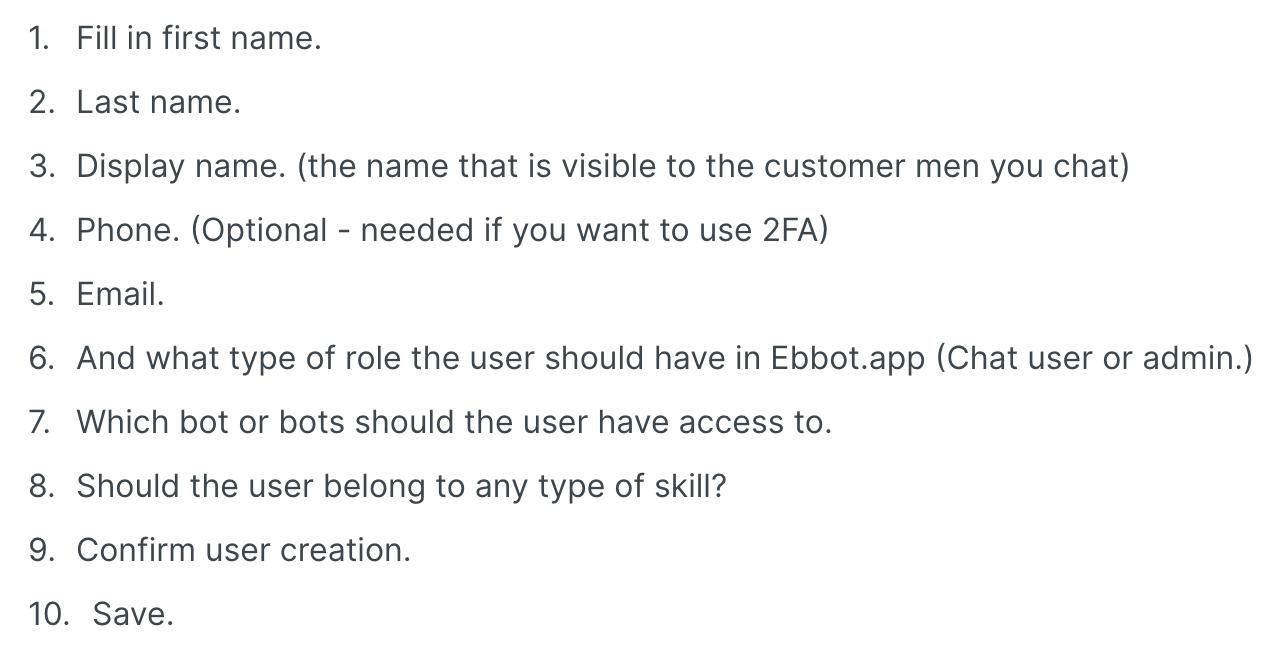Screen dimensions: 1282x650
Task: Click the 'Confirm user creation.' step
Action: (243, 550)
